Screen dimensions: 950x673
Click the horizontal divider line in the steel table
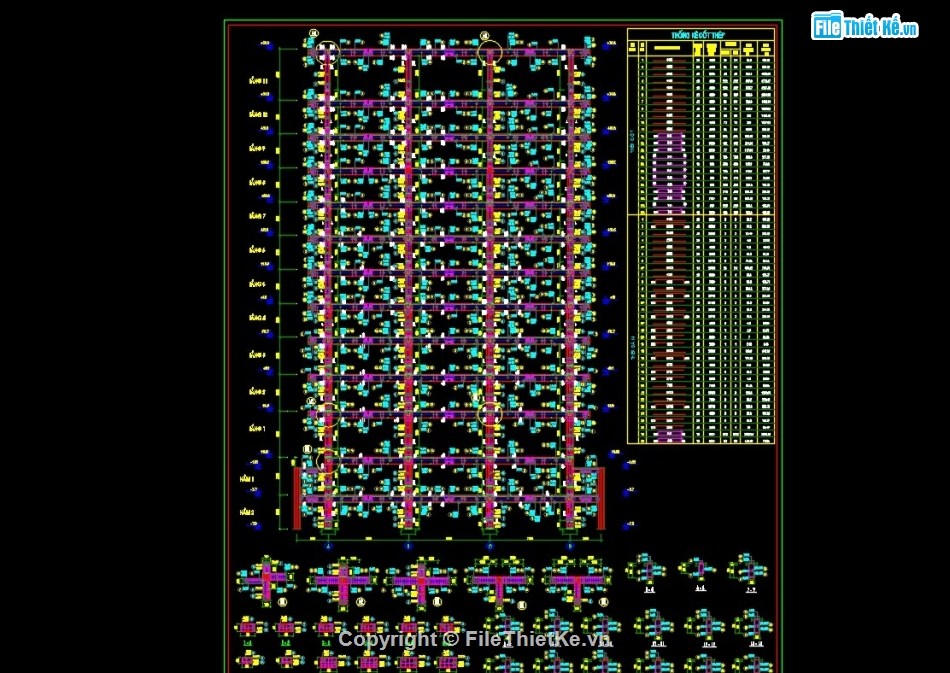(700, 214)
